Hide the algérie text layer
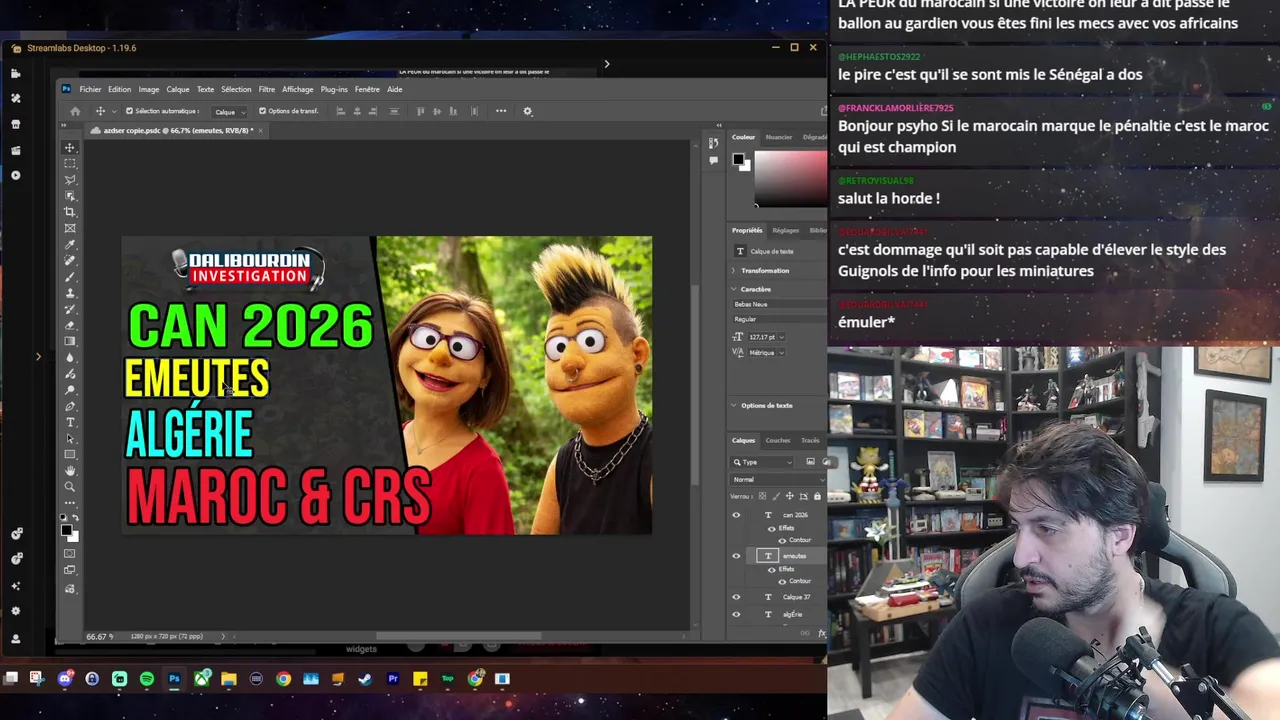The width and height of the screenshot is (1280, 720). [x=736, y=614]
